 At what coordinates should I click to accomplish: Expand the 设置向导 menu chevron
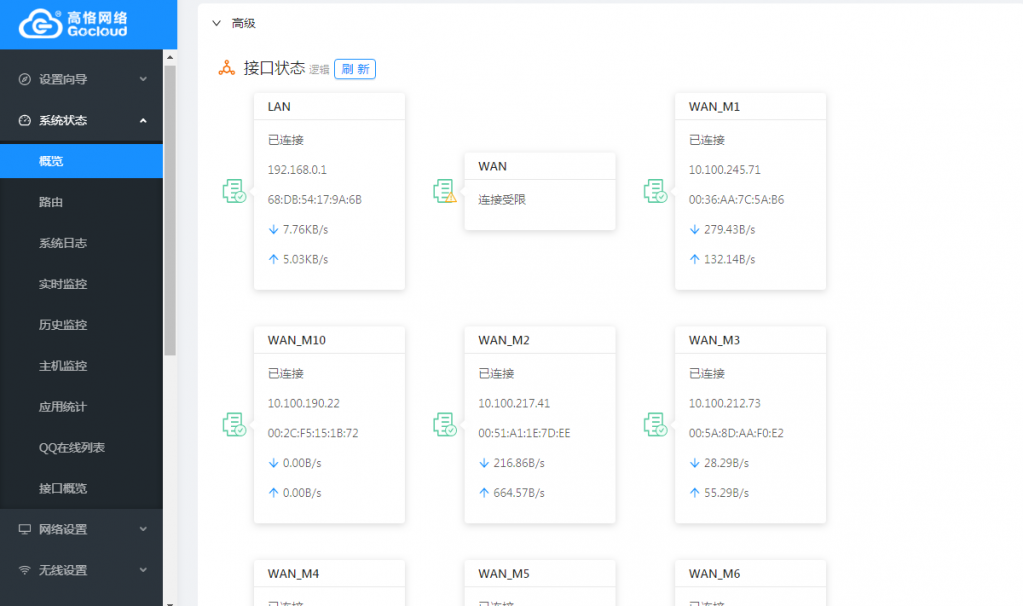pyautogui.click(x=143, y=79)
